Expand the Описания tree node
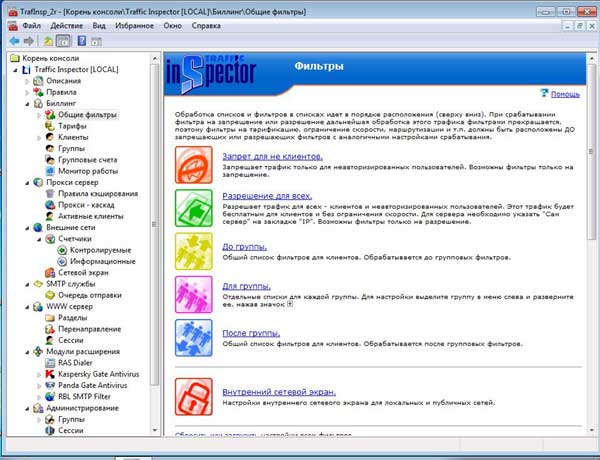The height and width of the screenshot is (460, 600). [x=27, y=81]
